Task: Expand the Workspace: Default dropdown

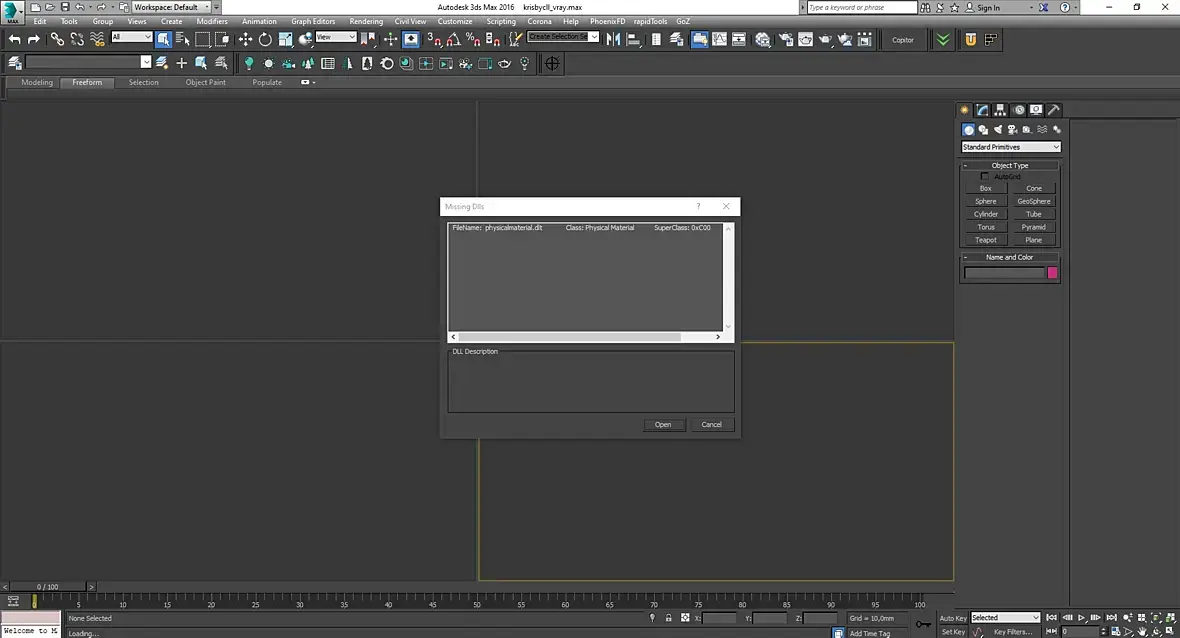Action: 172,7
